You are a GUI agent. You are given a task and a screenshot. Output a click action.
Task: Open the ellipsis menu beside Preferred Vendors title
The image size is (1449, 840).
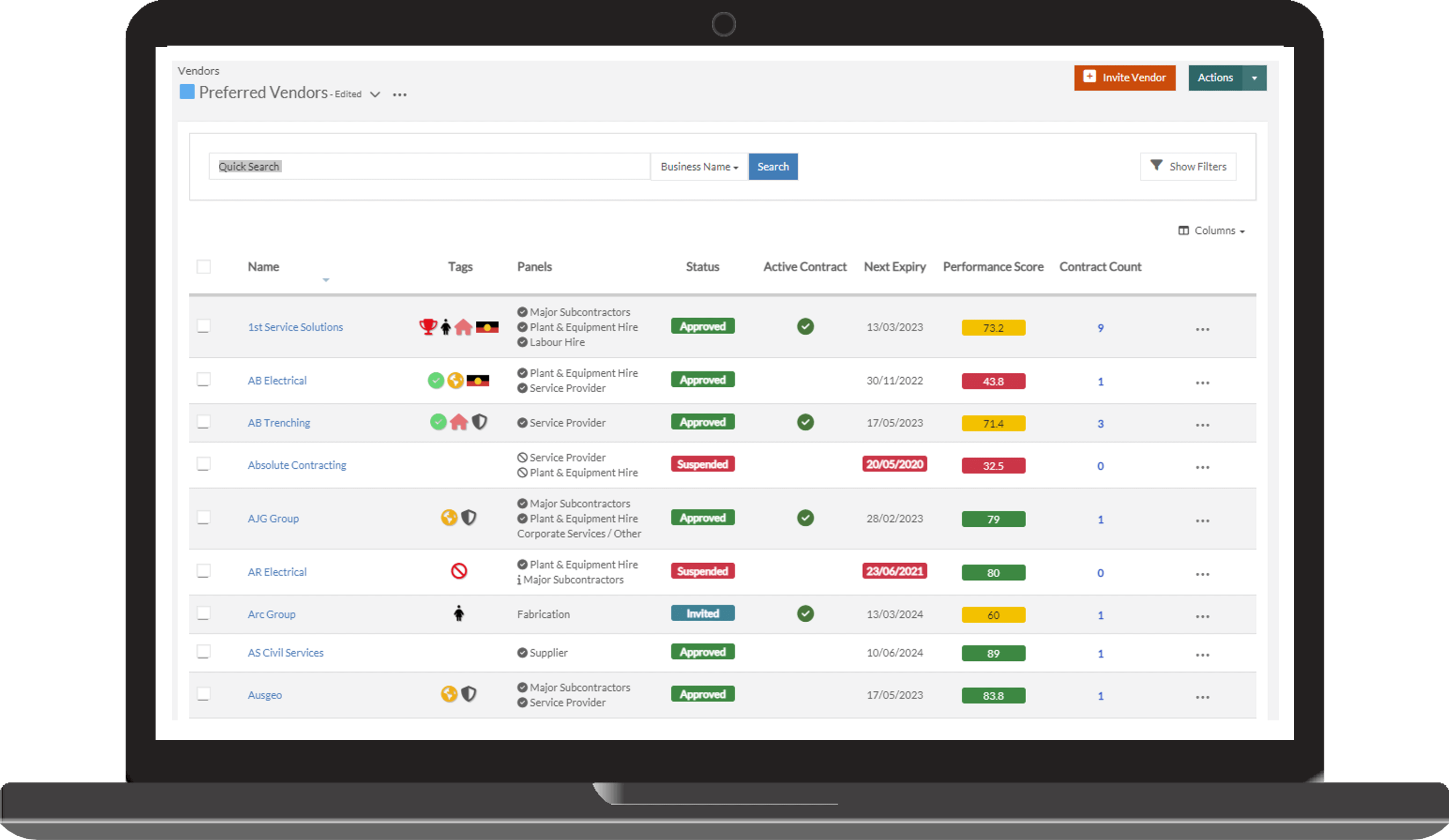(400, 94)
